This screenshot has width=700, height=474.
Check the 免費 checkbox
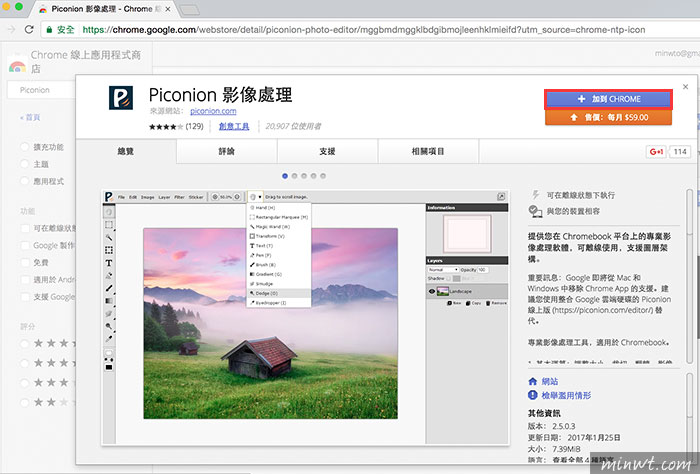coord(25,262)
